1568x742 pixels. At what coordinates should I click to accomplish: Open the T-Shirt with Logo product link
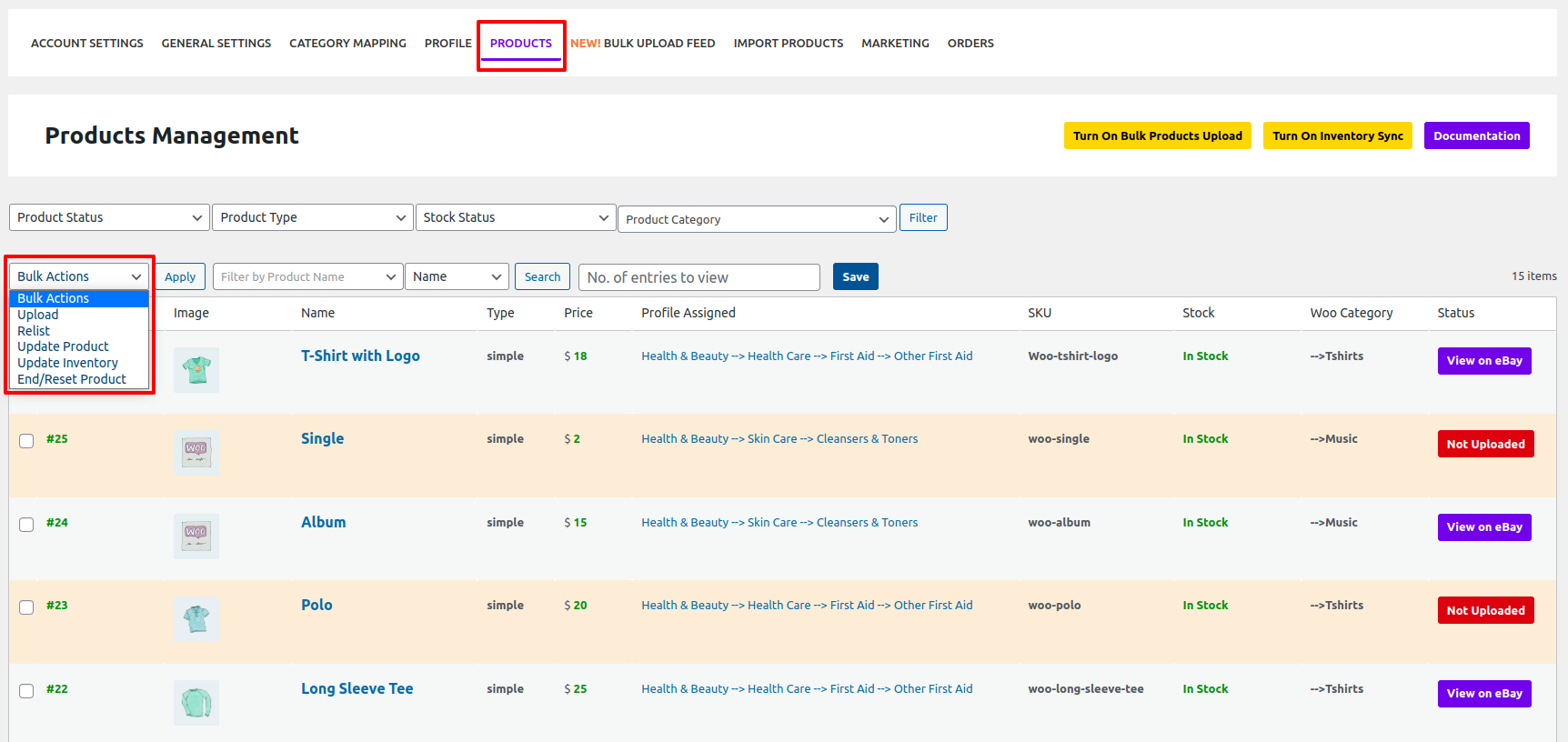click(x=360, y=356)
